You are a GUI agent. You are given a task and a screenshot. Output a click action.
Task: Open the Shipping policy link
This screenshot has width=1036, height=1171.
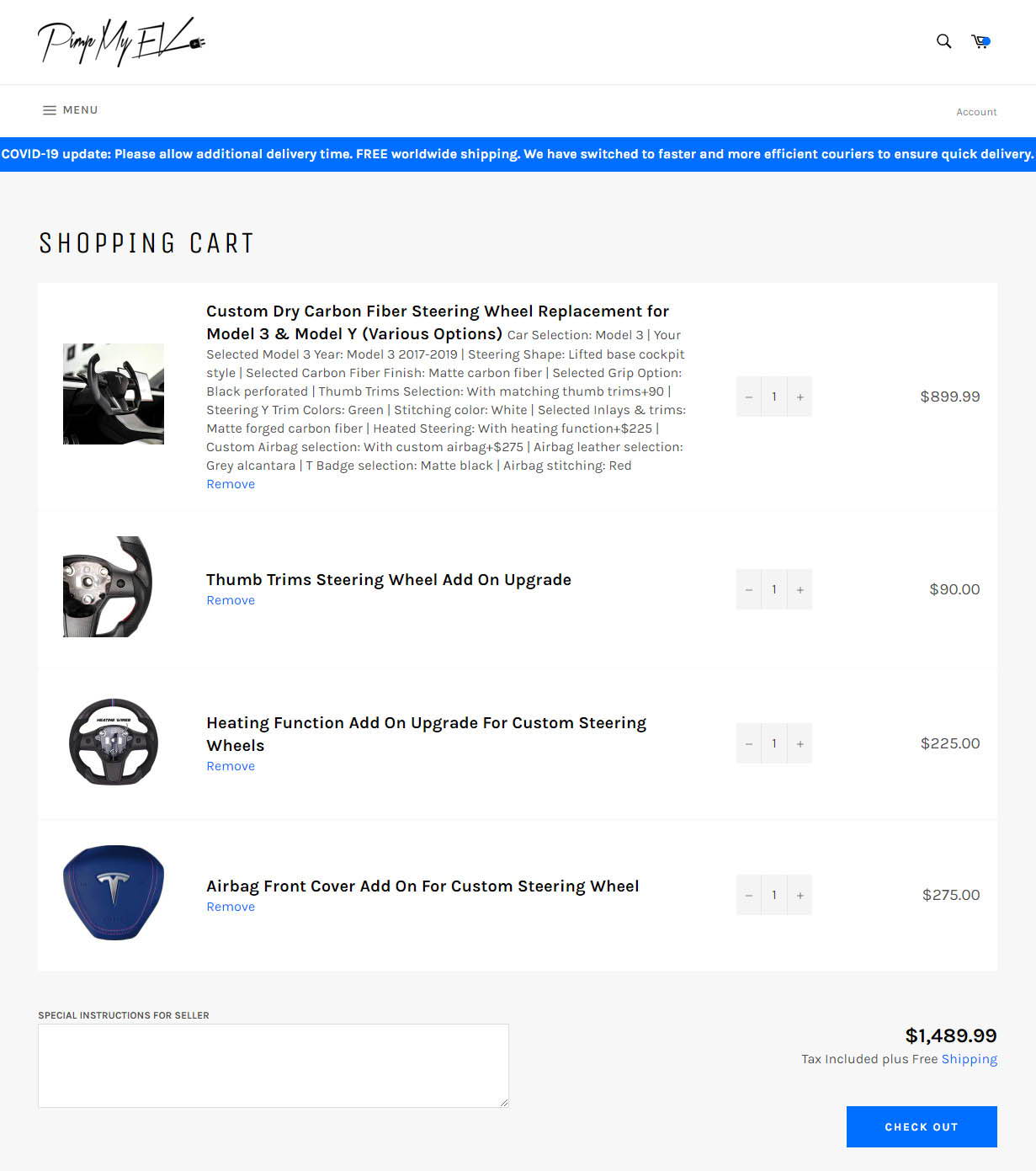point(970,1059)
